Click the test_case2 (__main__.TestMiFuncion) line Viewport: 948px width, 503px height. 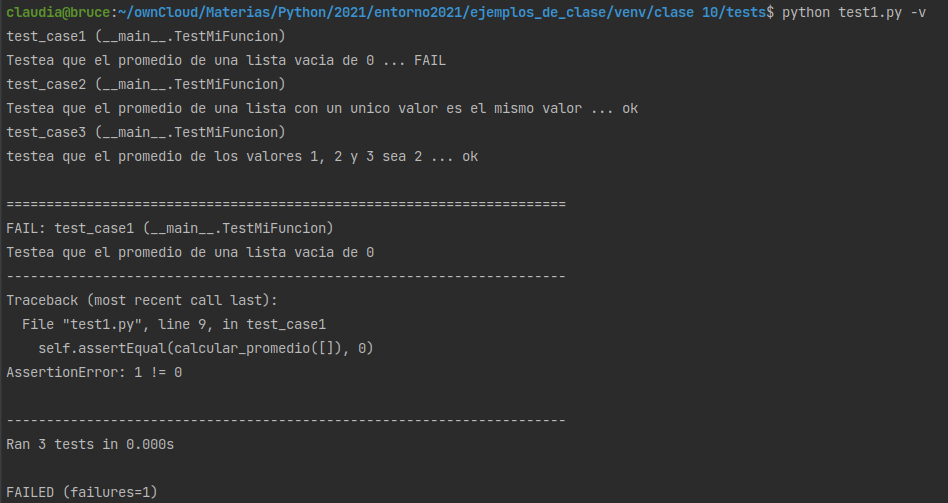pyautogui.click(x=146, y=84)
